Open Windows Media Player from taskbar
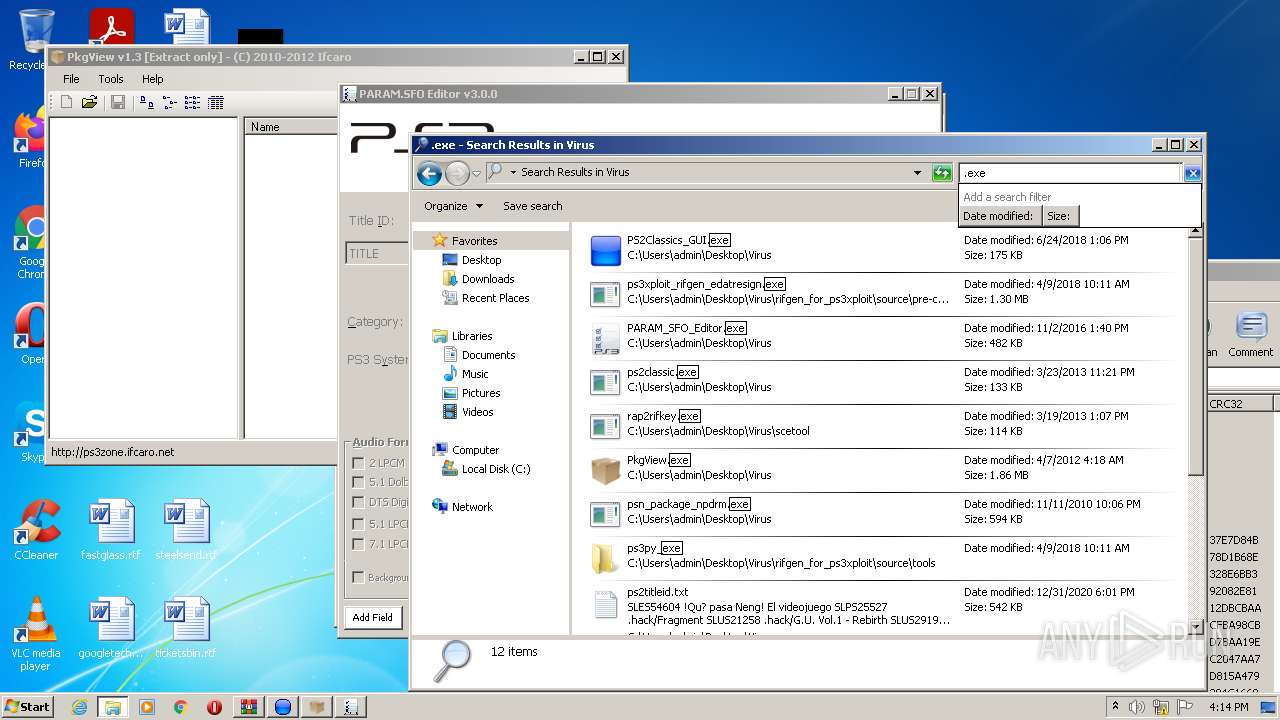1280x720 pixels. tap(147, 707)
